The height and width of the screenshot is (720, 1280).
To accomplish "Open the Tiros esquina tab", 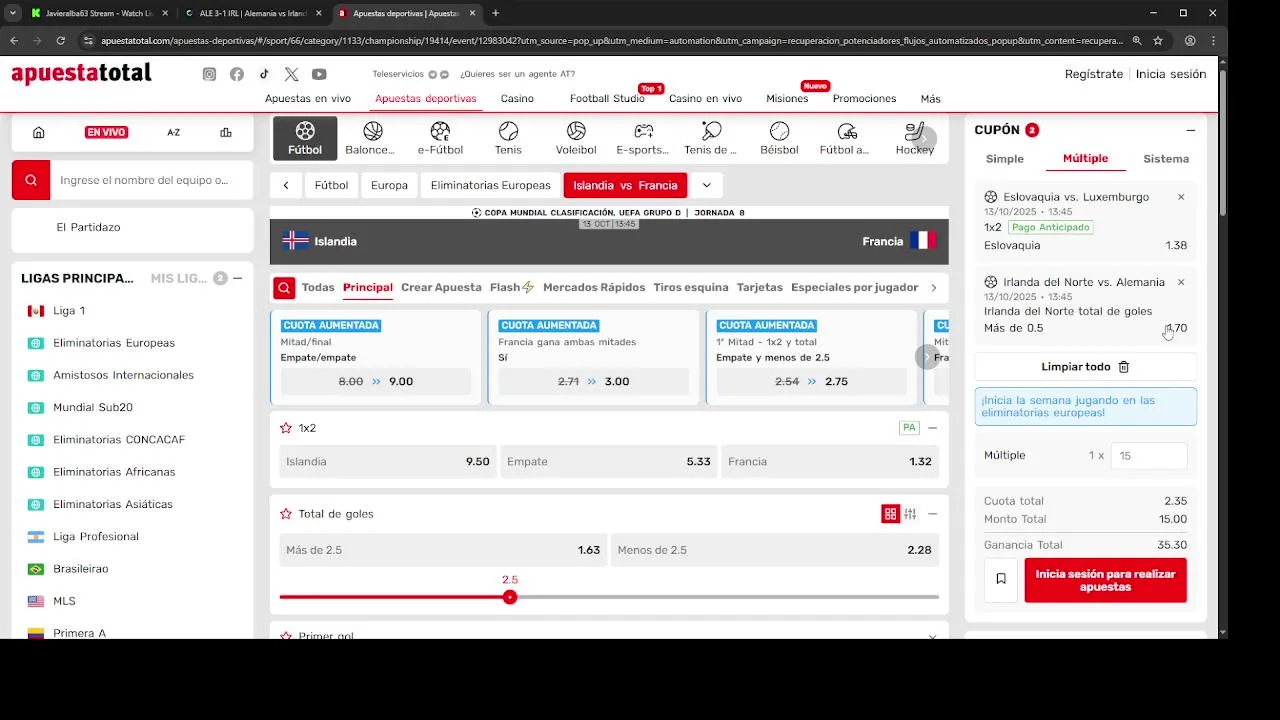I will [x=691, y=288].
